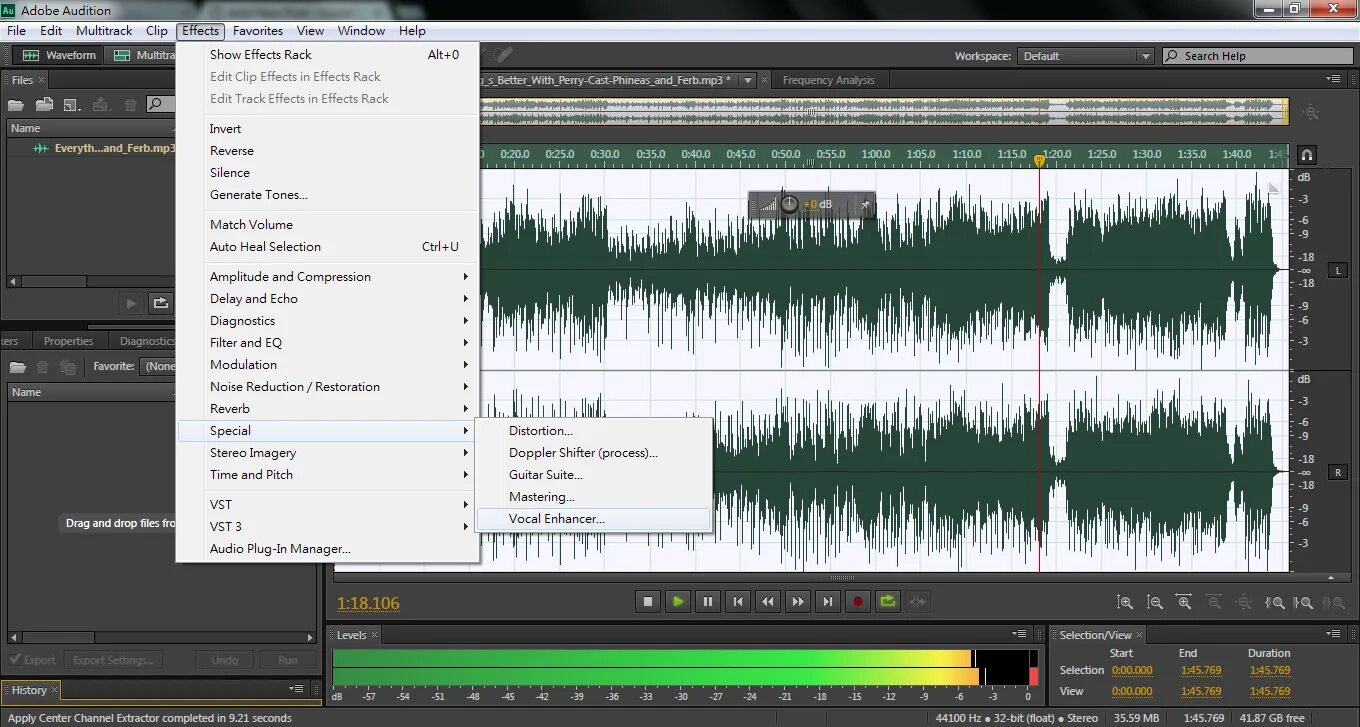This screenshot has width=1360, height=727.
Task: Pause playback with the Pause button
Action: pos(708,601)
